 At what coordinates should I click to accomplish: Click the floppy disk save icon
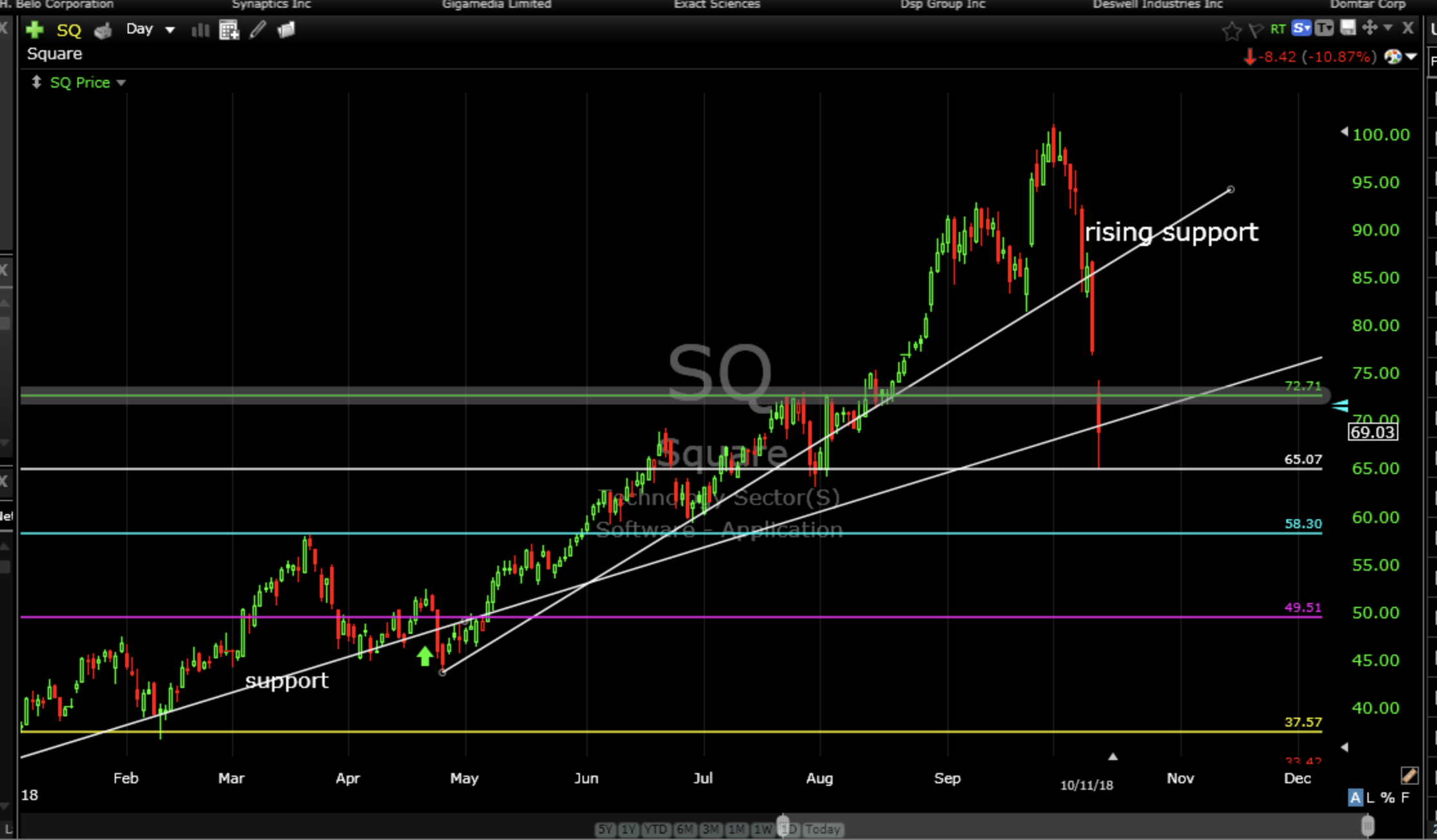pos(1347,28)
